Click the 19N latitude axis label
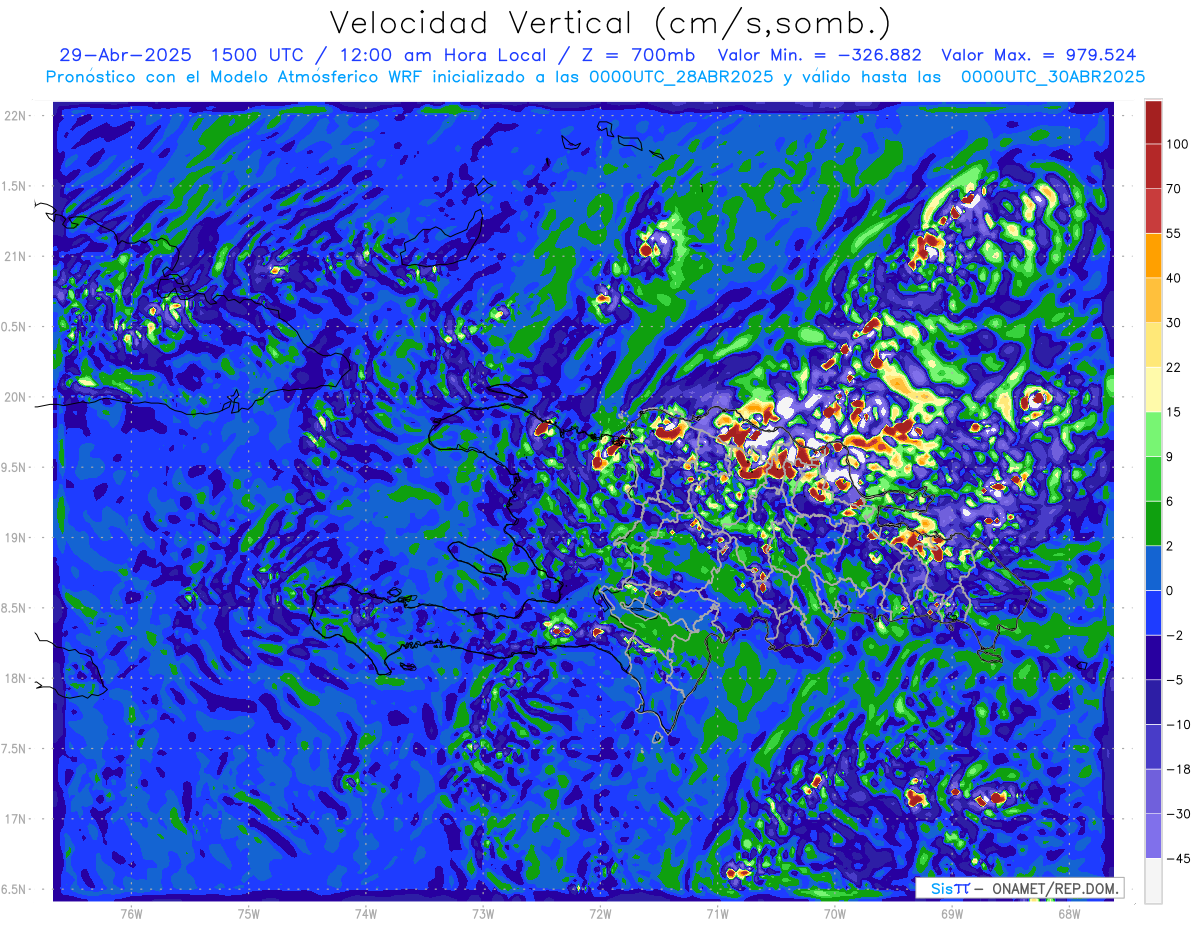Screen dimensions: 1200x927 click(17, 537)
